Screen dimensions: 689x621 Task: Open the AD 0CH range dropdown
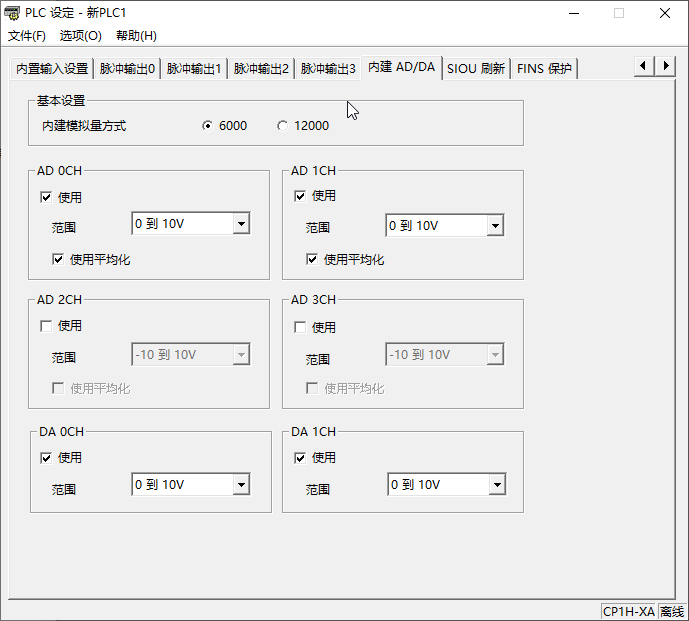click(240, 224)
